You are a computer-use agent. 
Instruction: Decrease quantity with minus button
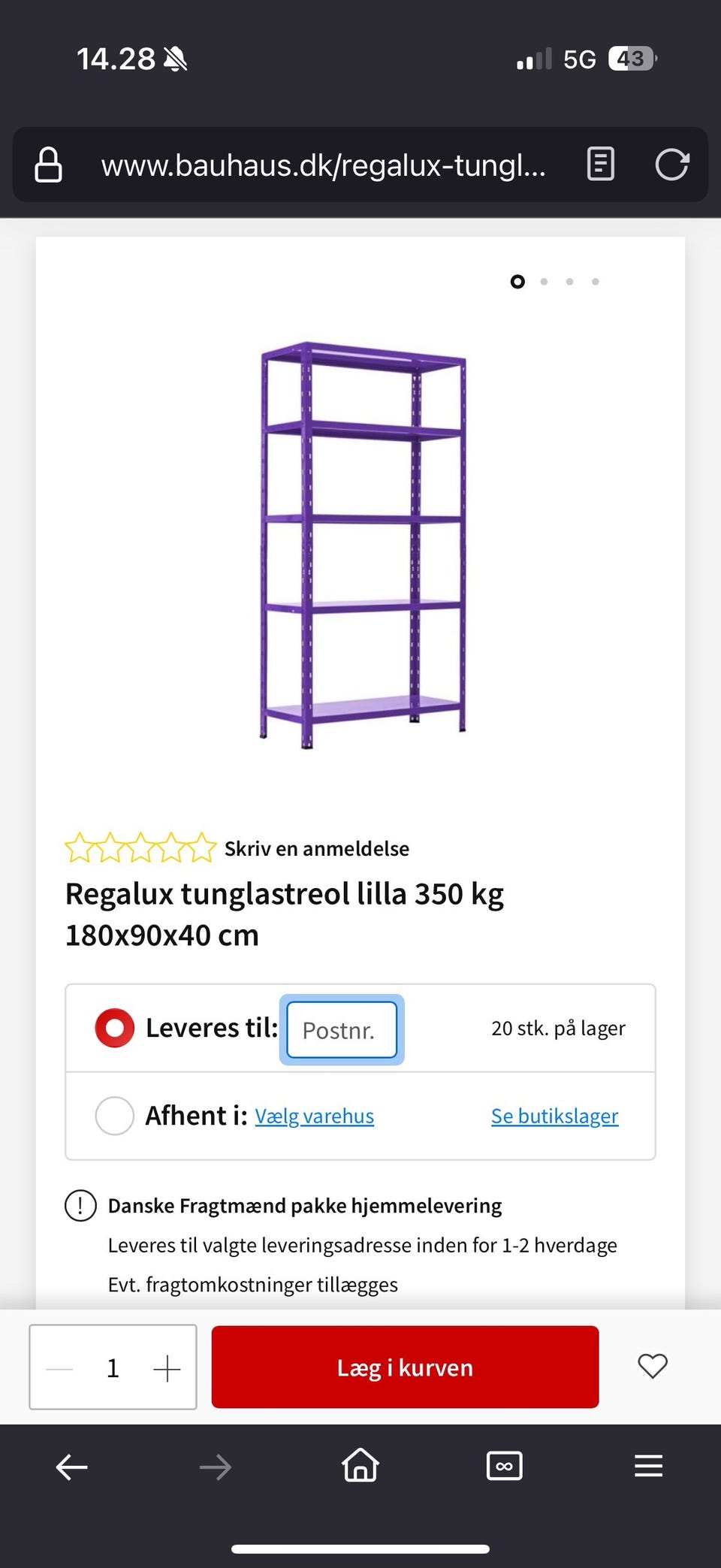59,1369
